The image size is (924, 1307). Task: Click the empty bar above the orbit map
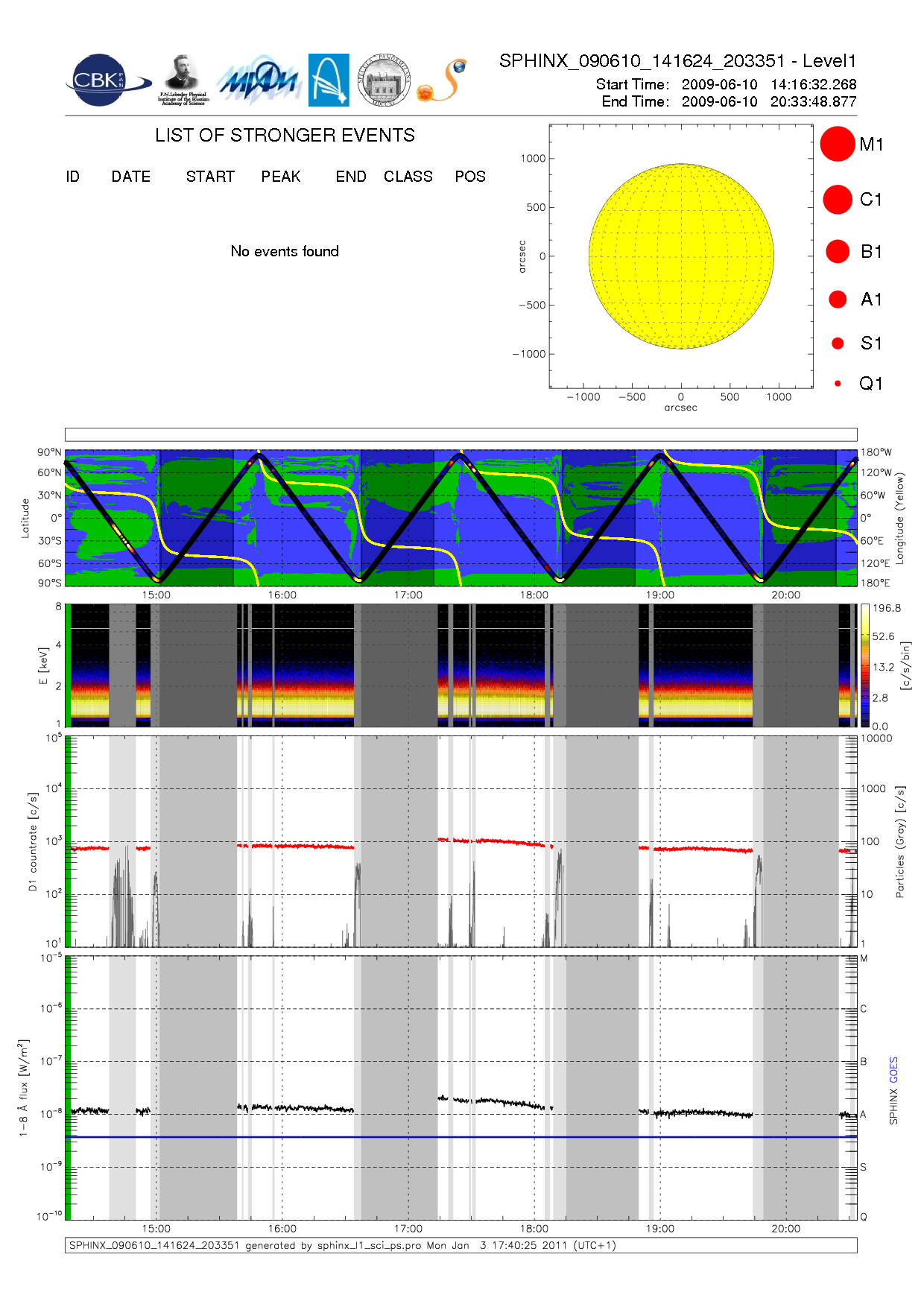461,434
